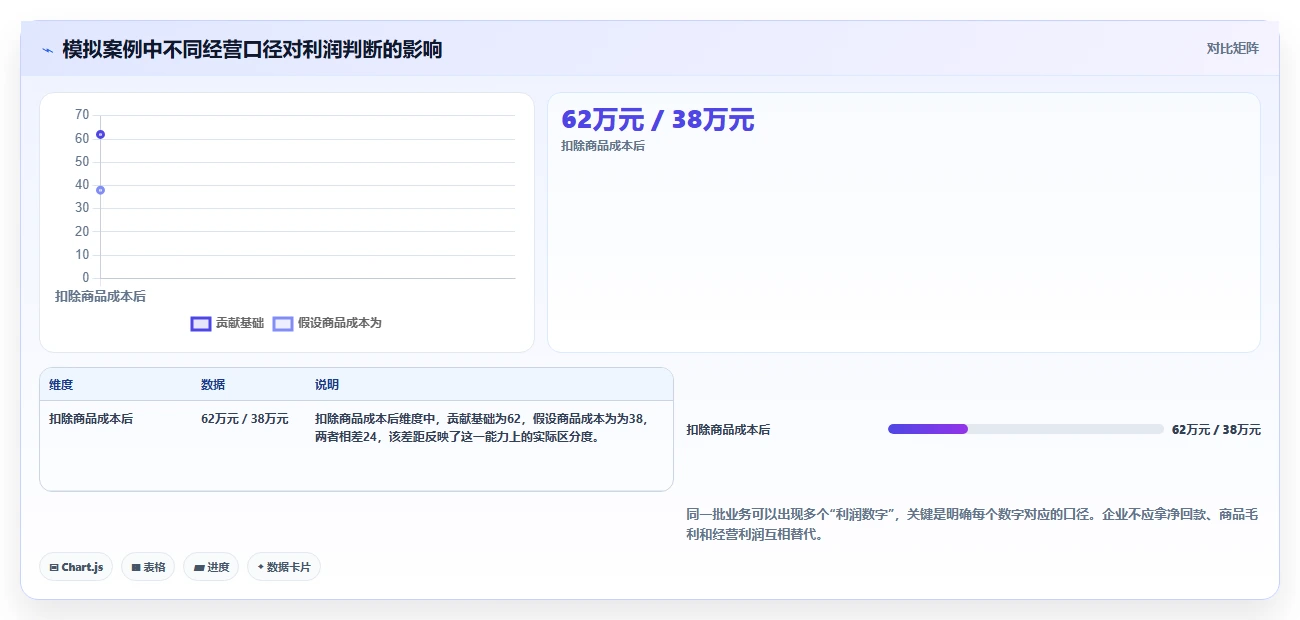Click the 62万元 / 38万元 table cell
This screenshot has height=620, width=1300.
click(x=245, y=419)
